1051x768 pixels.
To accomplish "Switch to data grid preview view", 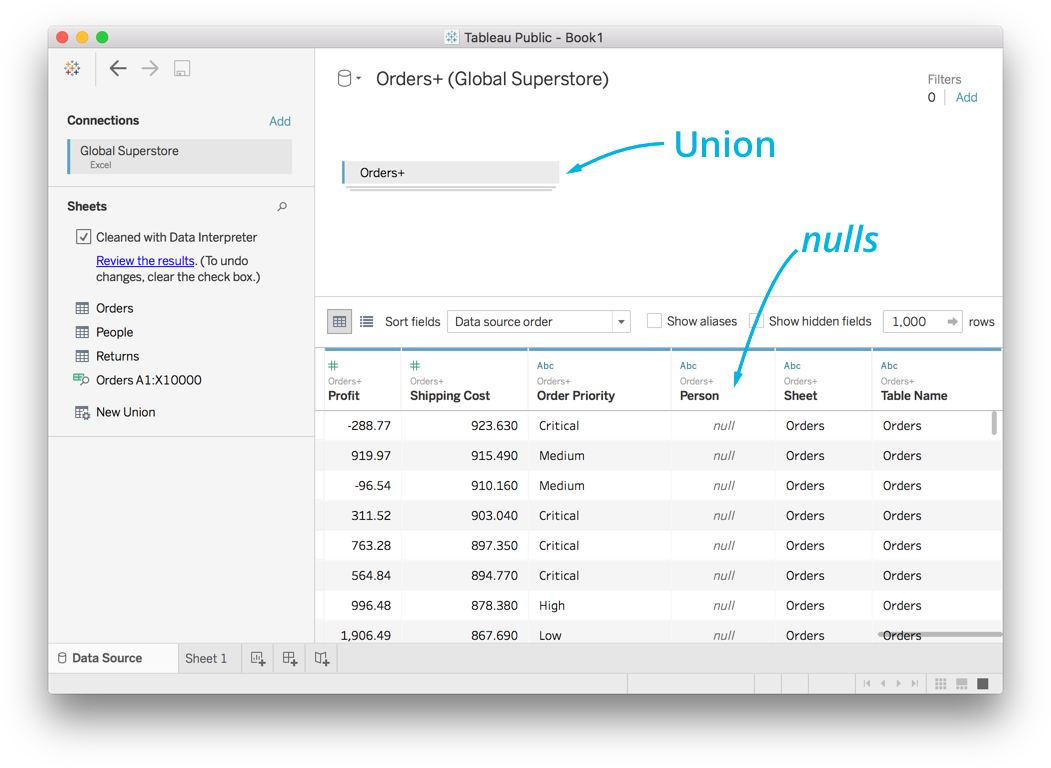I will coord(340,322).
